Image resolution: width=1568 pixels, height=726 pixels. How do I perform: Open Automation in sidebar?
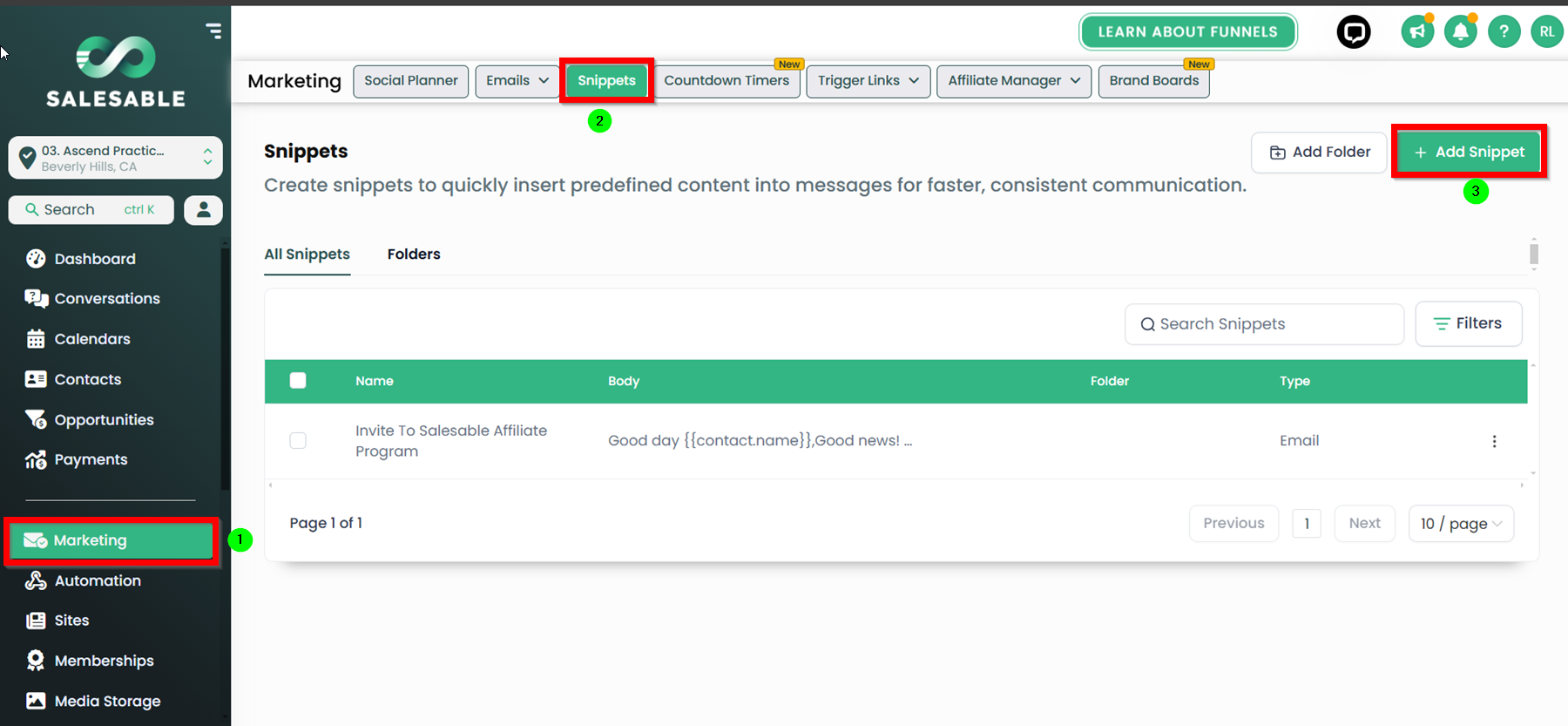(x=98, y=580)
